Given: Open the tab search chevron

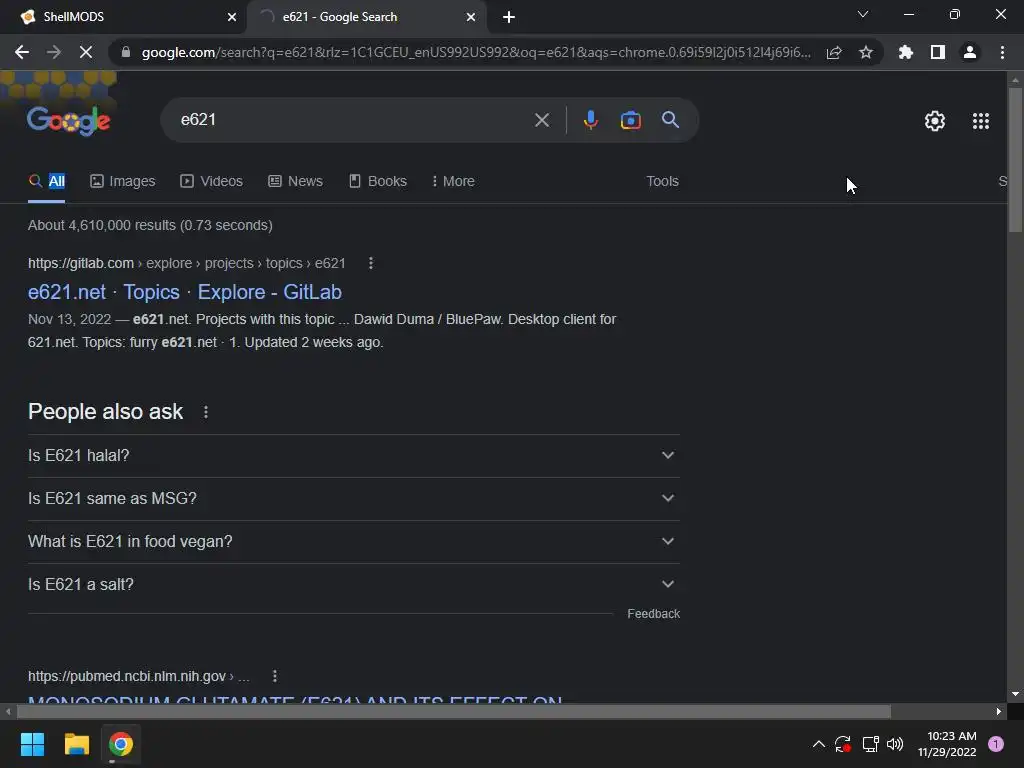Looking at the screenshot, I should coord(863,14).
